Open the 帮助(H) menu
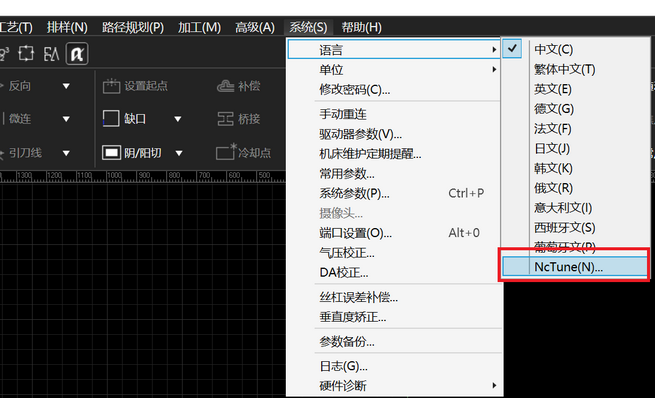The height and width of the screenshot is (398, 655). [x=361, y=28]
